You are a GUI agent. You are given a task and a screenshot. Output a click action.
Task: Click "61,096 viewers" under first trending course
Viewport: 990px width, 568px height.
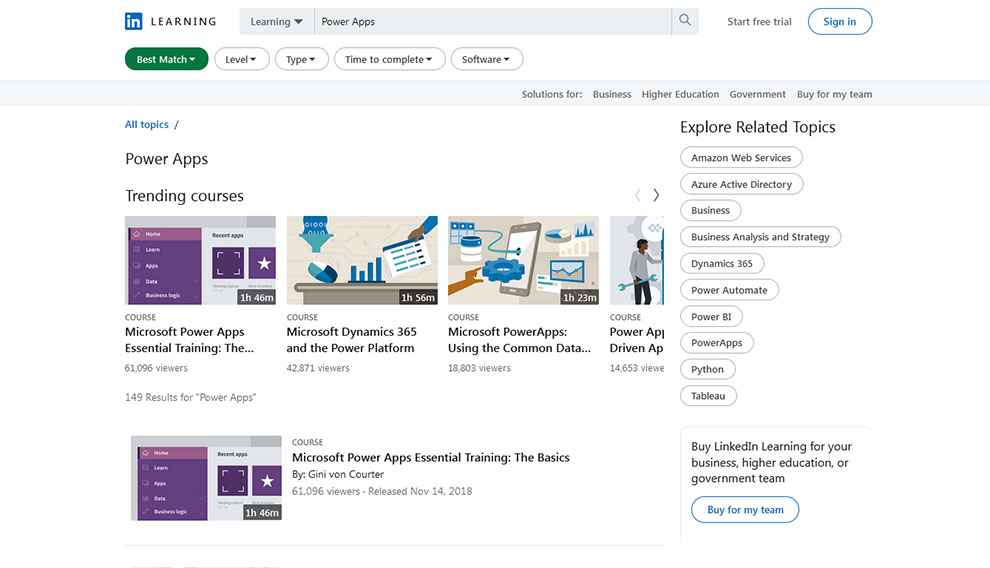click(156, 368)
